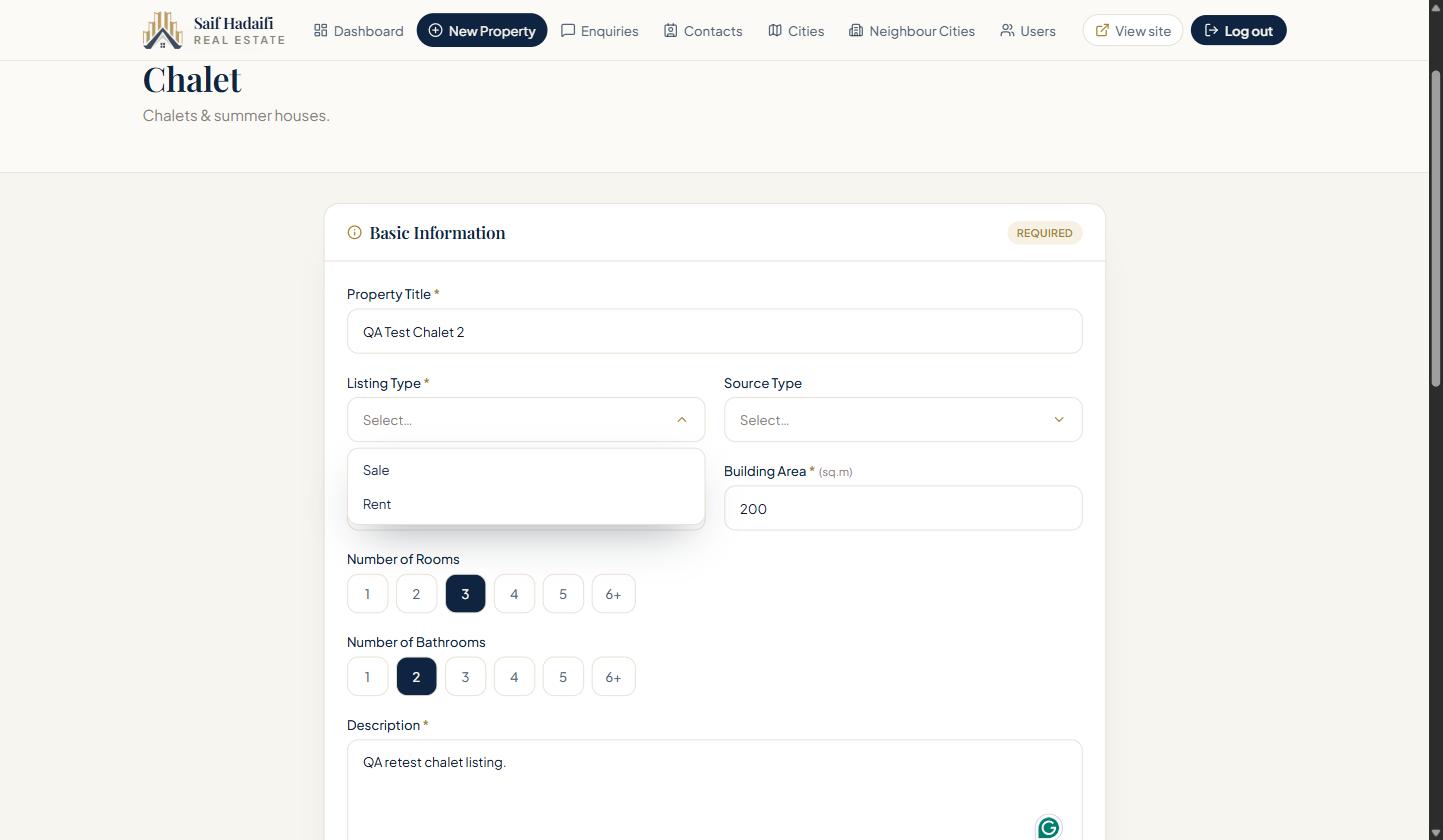Click the Saif Hadaifi house logo
The image size is (1443, 840).
[162, 30]
